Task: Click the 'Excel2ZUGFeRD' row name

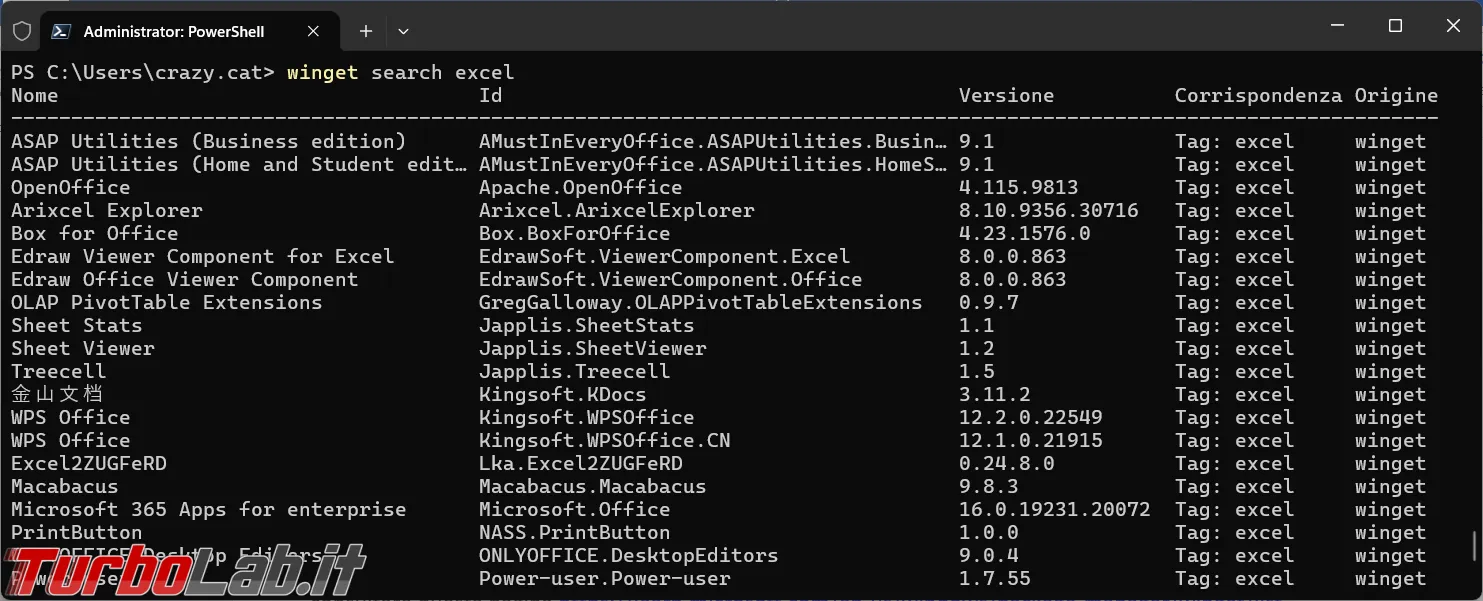Action: [x=89, y=464]
